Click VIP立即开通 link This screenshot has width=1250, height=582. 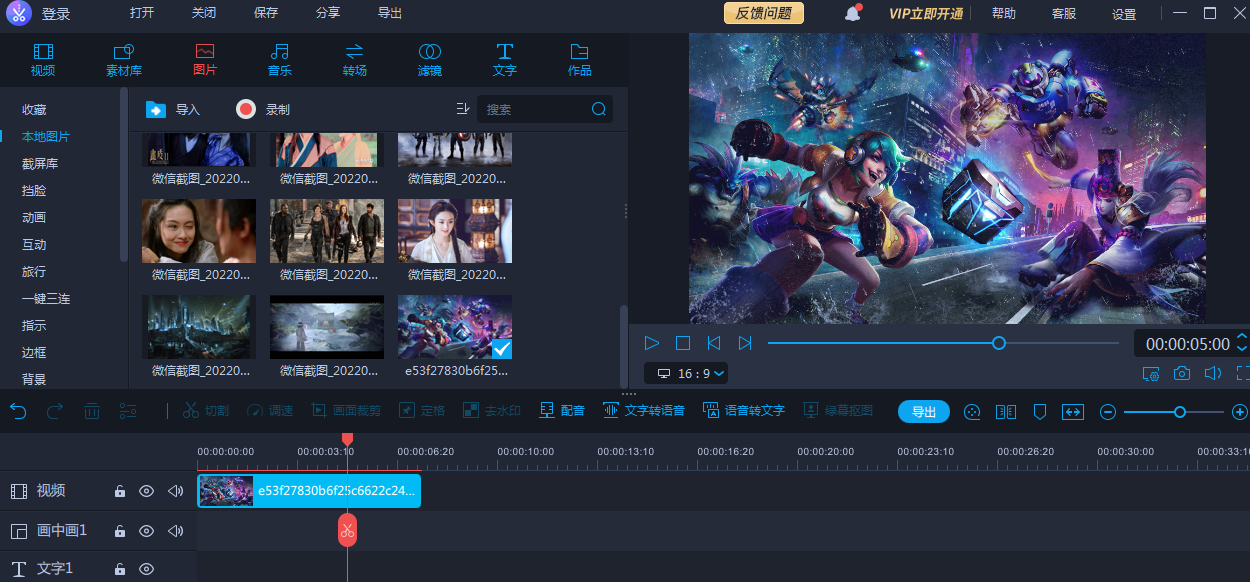point(926,13)
